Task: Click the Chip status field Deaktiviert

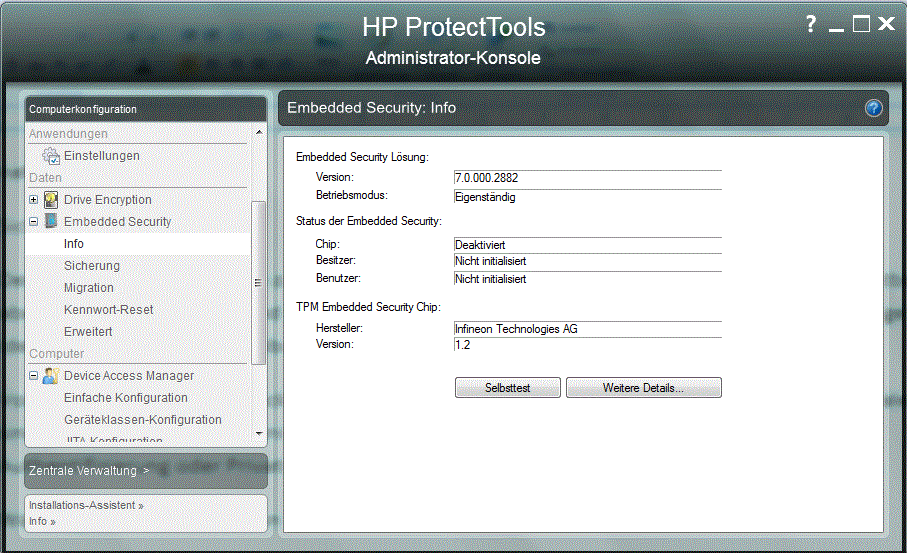Action: coord(588,245)
